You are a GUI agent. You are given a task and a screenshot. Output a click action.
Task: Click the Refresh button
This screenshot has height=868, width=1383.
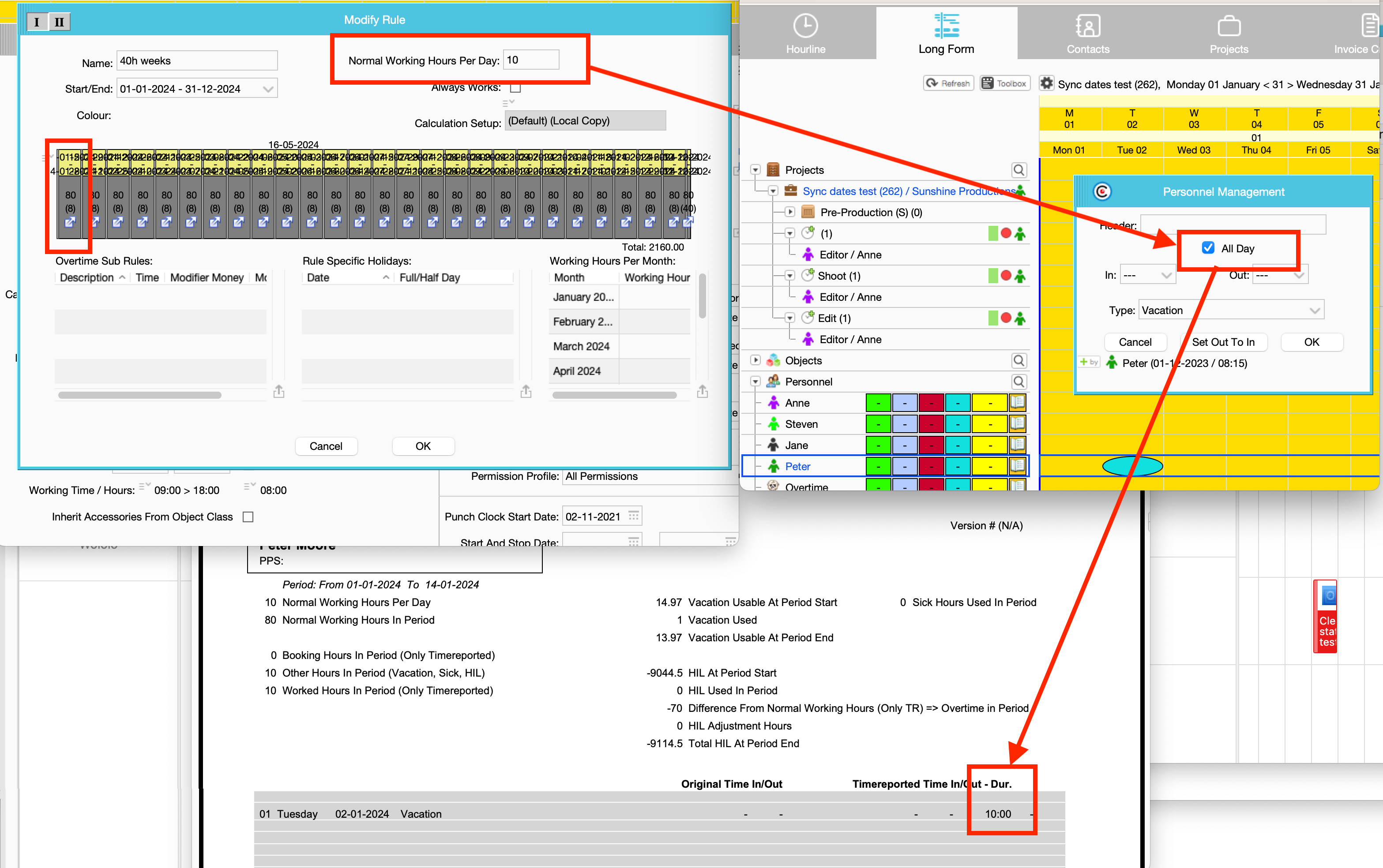coord(948,84)
